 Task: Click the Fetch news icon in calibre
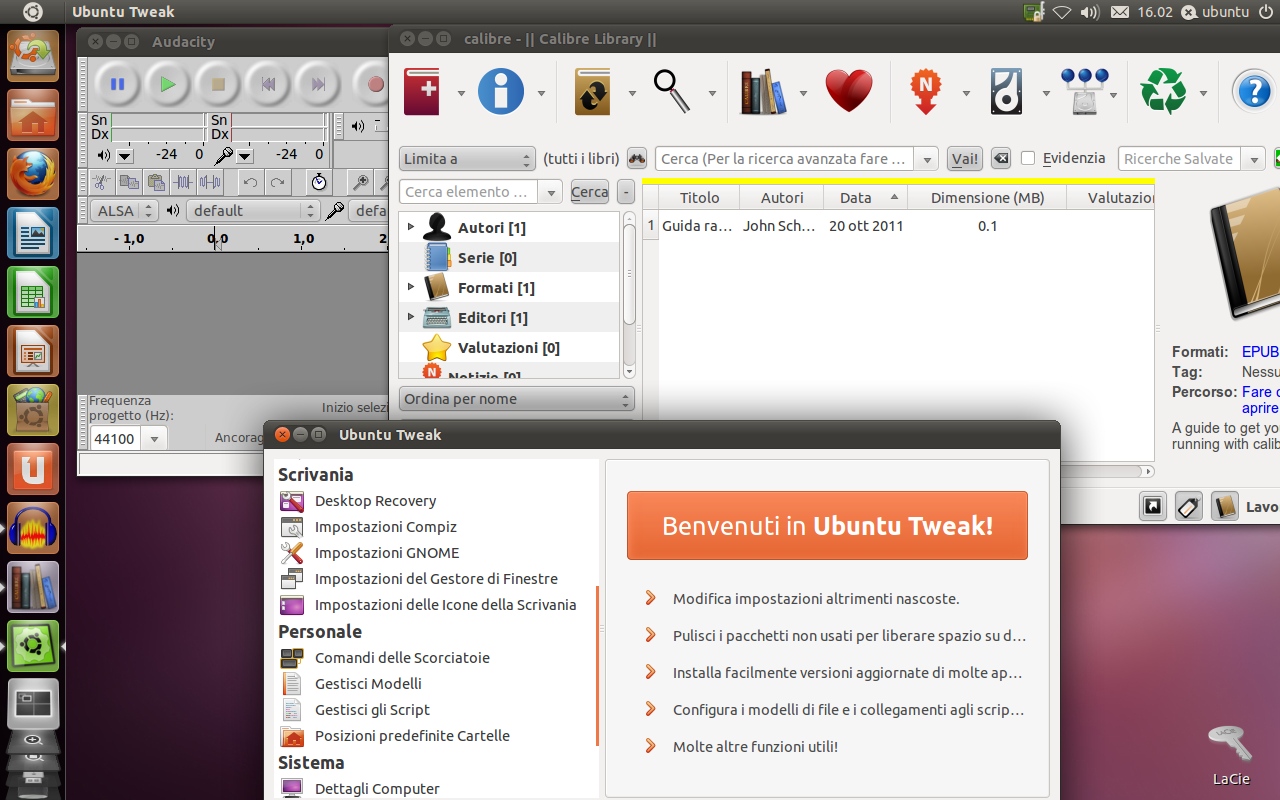point(926,92)
